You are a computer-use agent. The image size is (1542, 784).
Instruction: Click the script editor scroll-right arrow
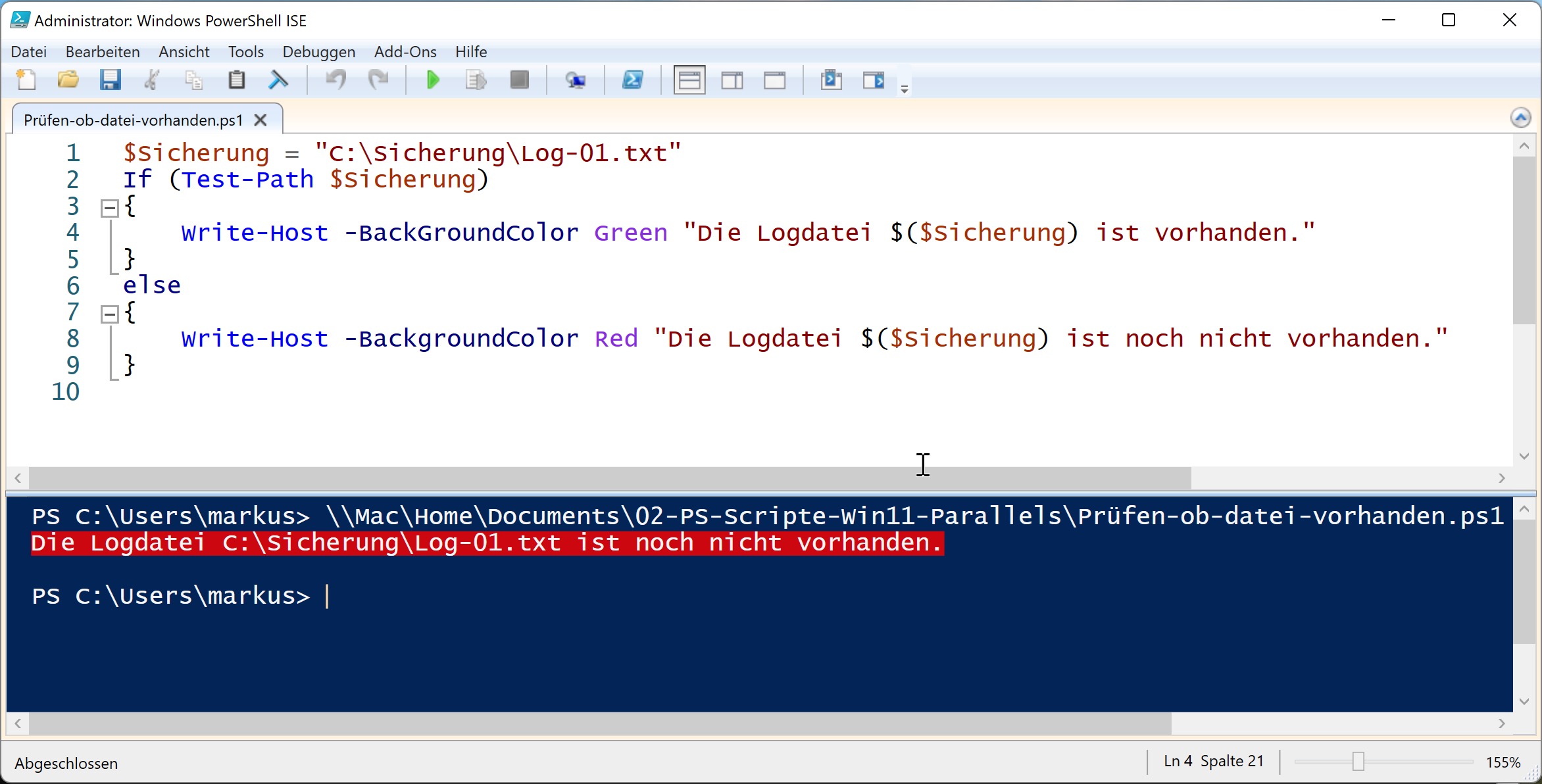[x=1502, y=478]
